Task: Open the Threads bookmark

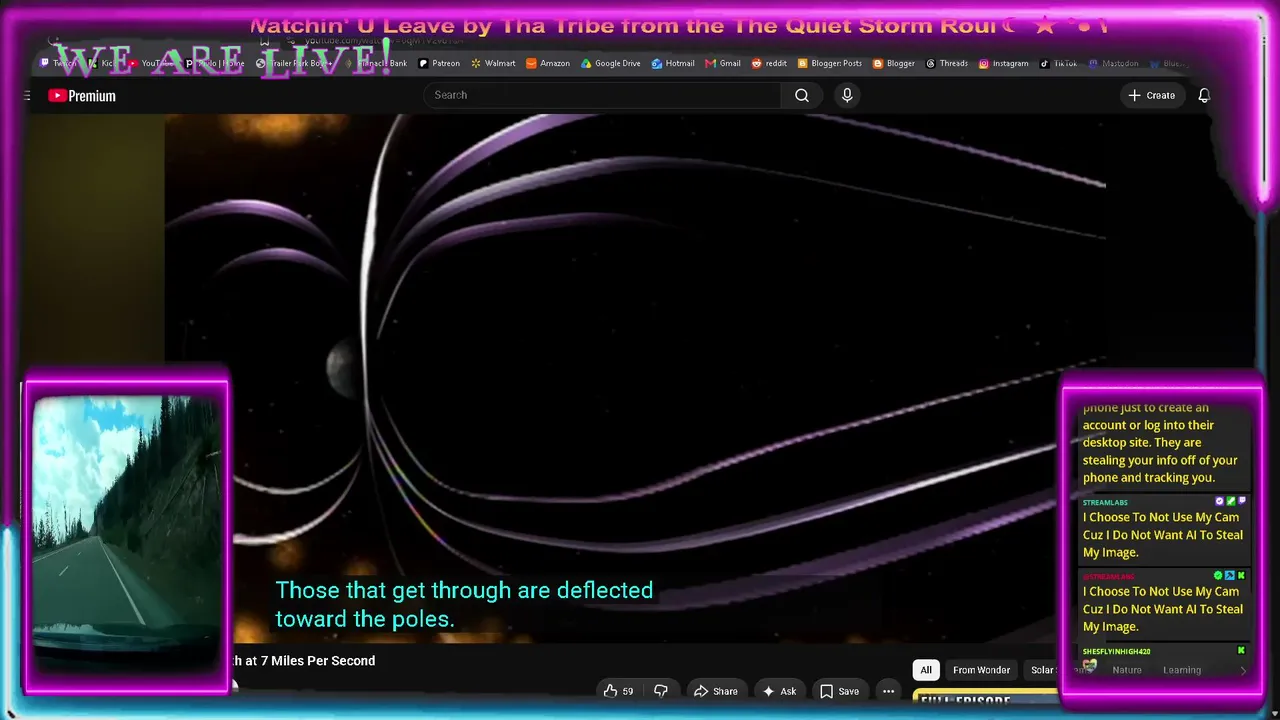Action: coord(947,63)
